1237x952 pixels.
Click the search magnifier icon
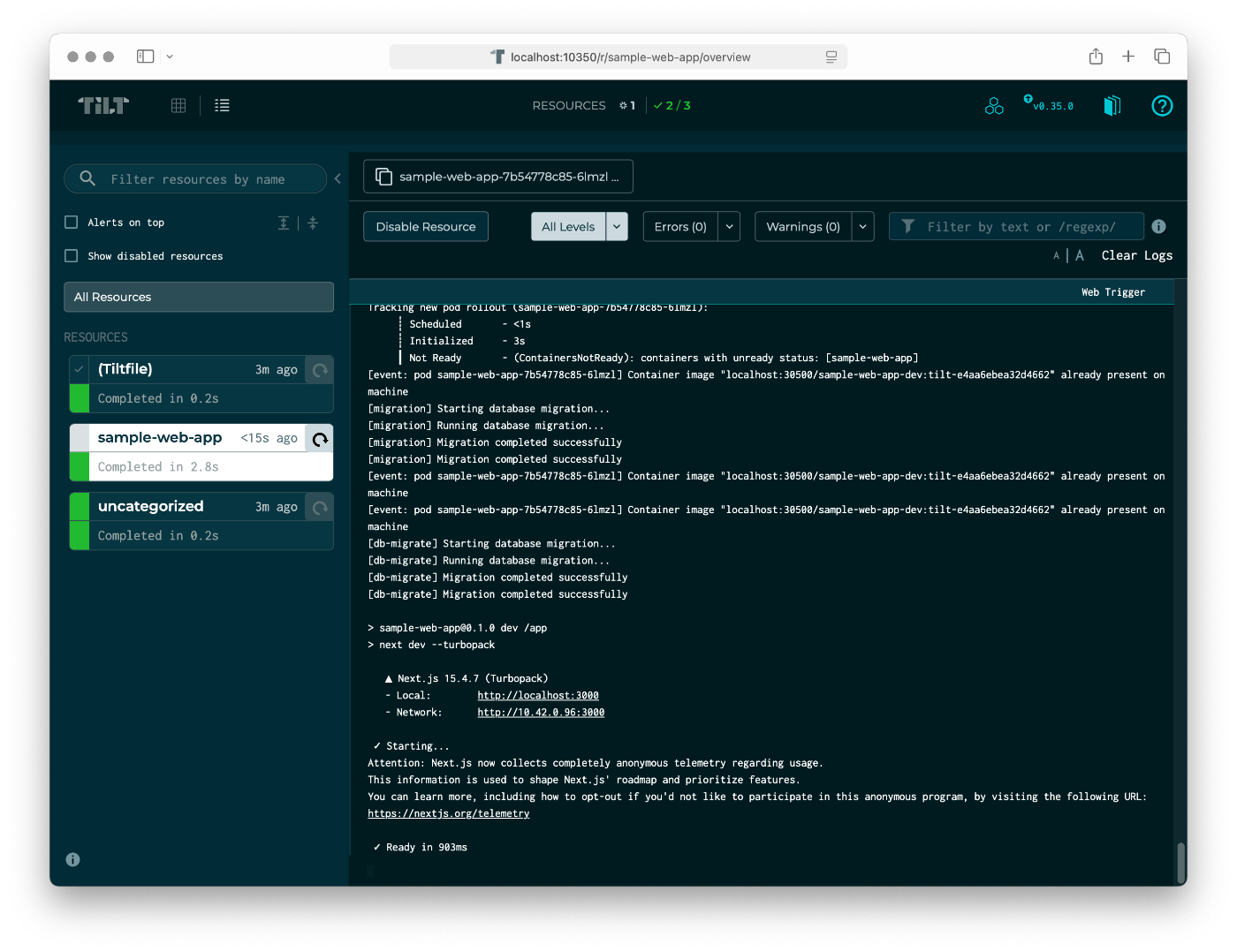tap(87, 178)
